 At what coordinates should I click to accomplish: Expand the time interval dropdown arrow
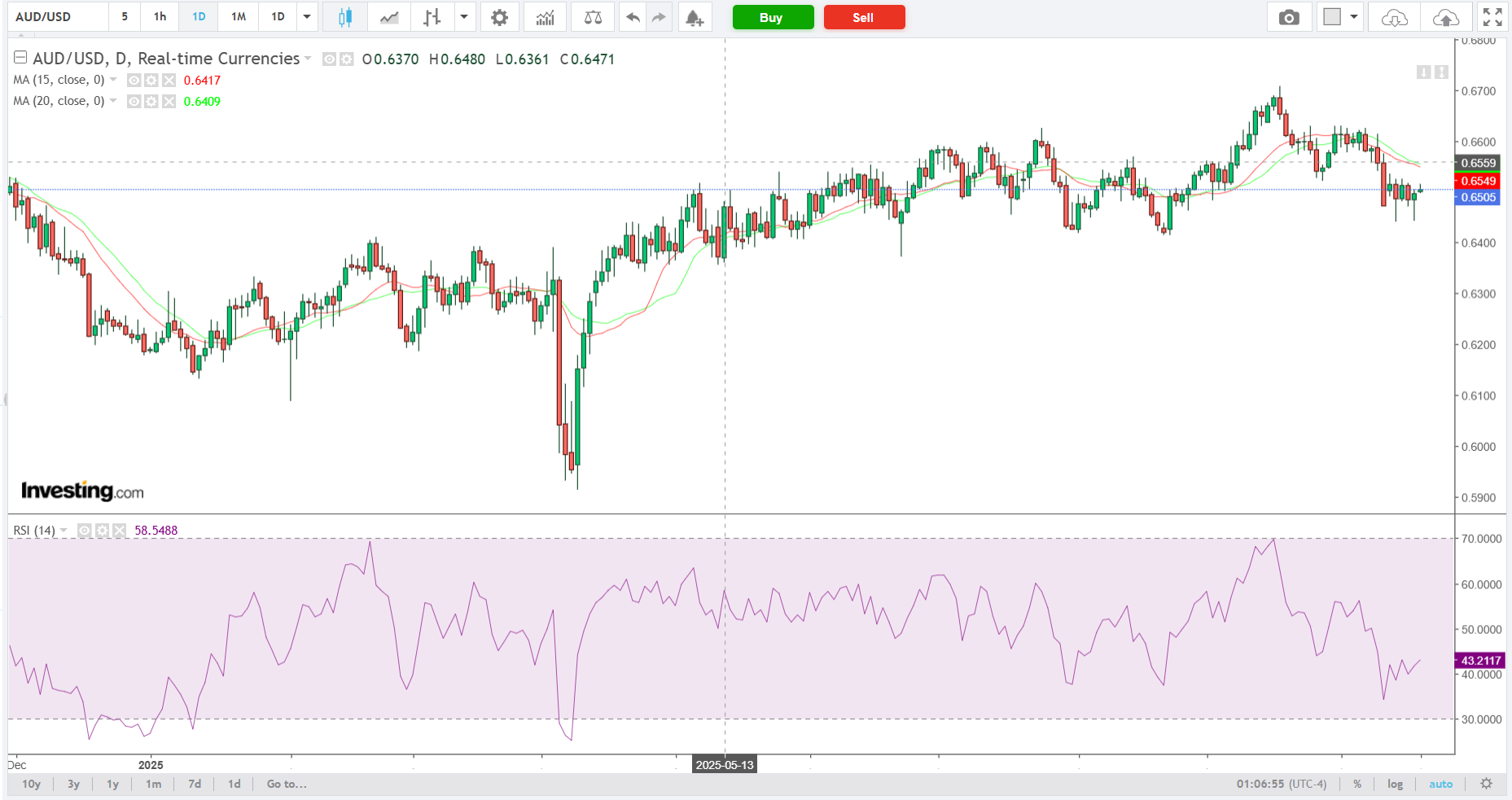[307, 17]
